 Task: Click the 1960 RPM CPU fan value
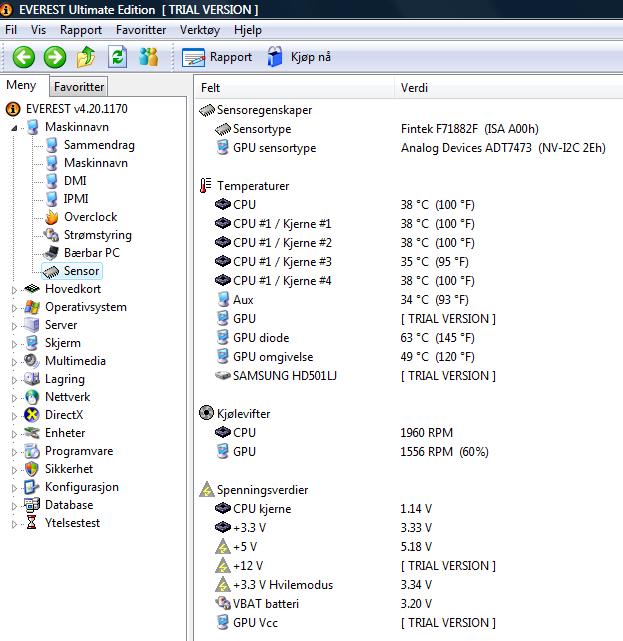pyautogui.click(x=426, y=433)
